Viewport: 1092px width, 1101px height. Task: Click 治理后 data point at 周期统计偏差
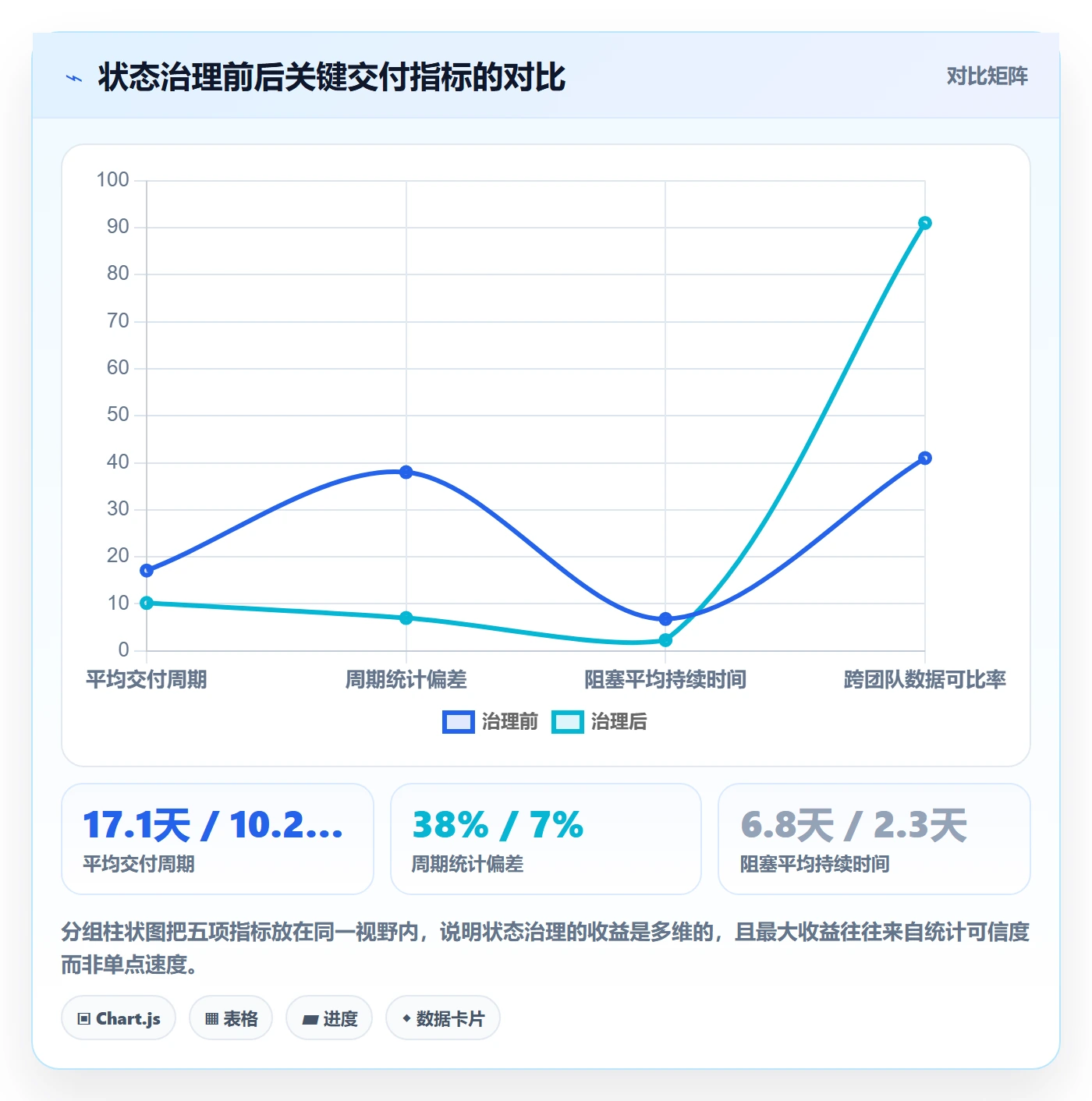tap(406, 618)
